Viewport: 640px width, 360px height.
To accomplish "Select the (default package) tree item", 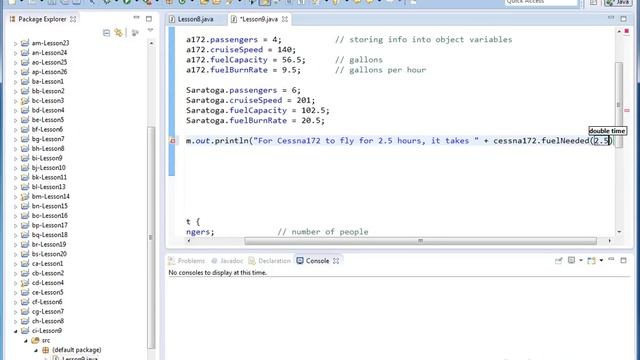I will (x=77, y=350).
